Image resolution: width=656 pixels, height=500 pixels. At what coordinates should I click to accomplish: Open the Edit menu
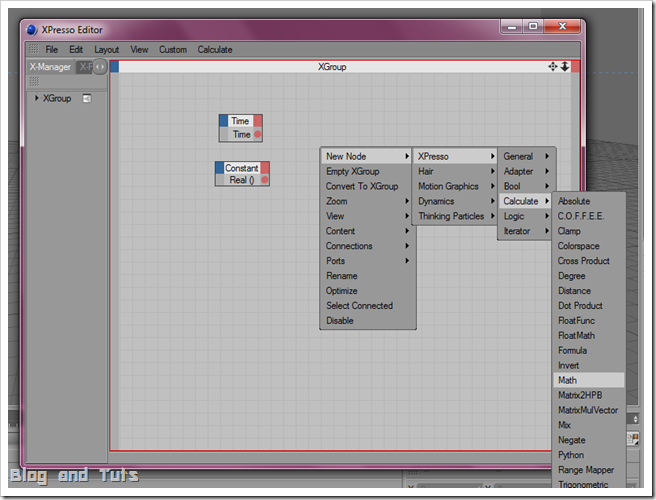point(76,50)
